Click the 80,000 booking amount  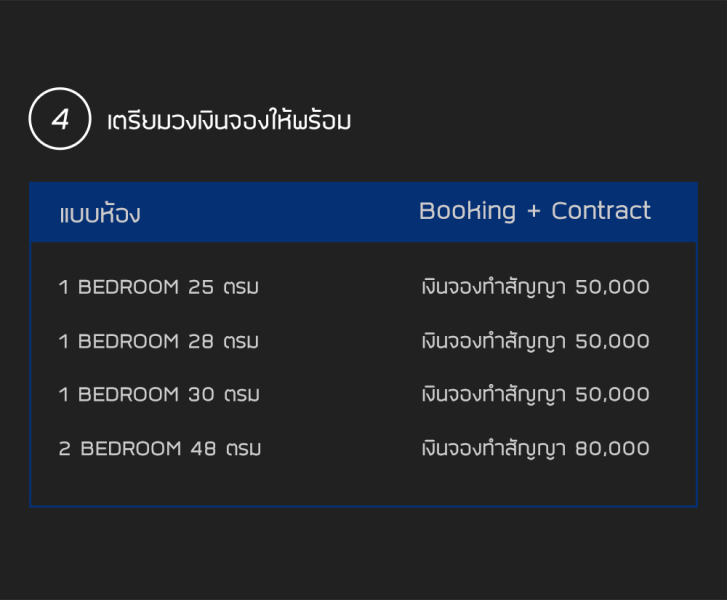click(613, 449)
